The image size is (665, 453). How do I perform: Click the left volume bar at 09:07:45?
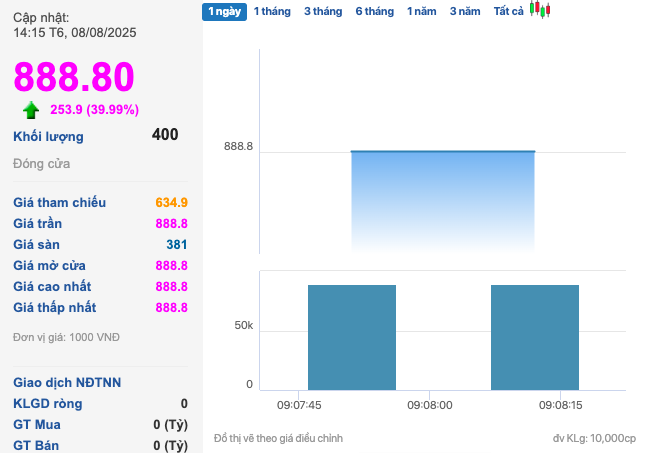coord(351,337)
